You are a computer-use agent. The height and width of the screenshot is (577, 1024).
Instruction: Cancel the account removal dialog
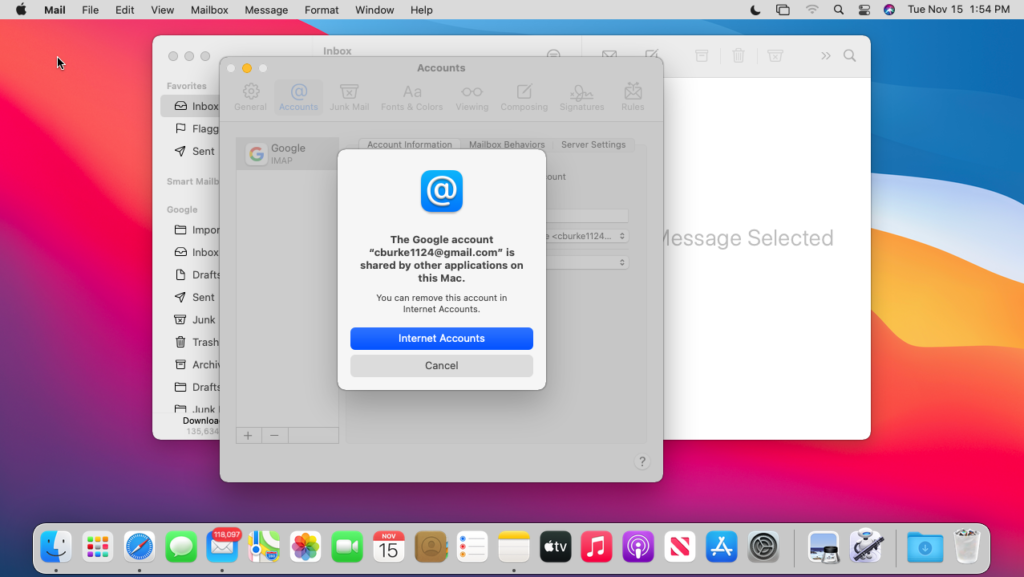(441, 366)
